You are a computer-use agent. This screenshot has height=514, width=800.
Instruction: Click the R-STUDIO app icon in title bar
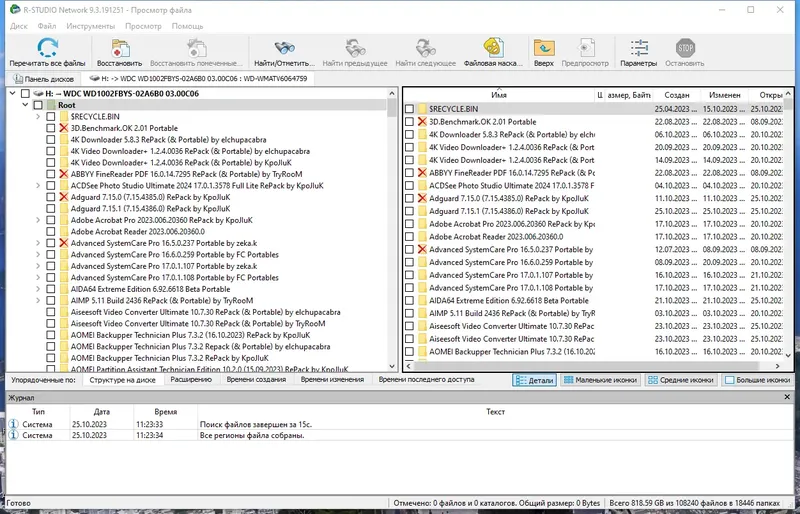click(x=15, y=10)
